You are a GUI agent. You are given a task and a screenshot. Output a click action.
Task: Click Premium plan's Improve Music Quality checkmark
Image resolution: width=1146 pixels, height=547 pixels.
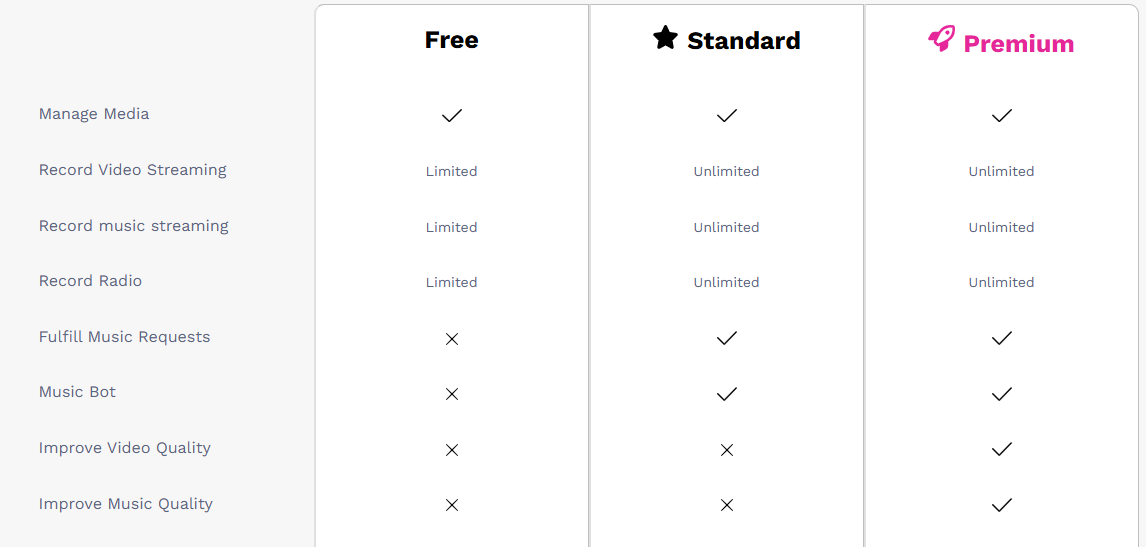point(1001,505)
